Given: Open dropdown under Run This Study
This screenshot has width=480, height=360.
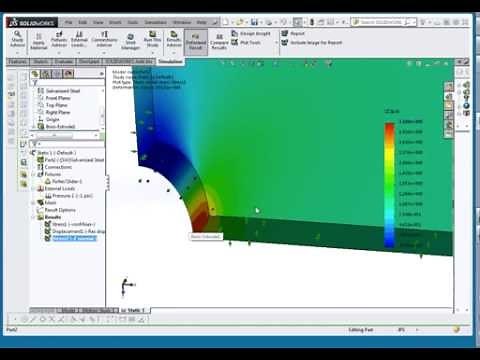Looking at the screenshot, I should tap(152, 53).
